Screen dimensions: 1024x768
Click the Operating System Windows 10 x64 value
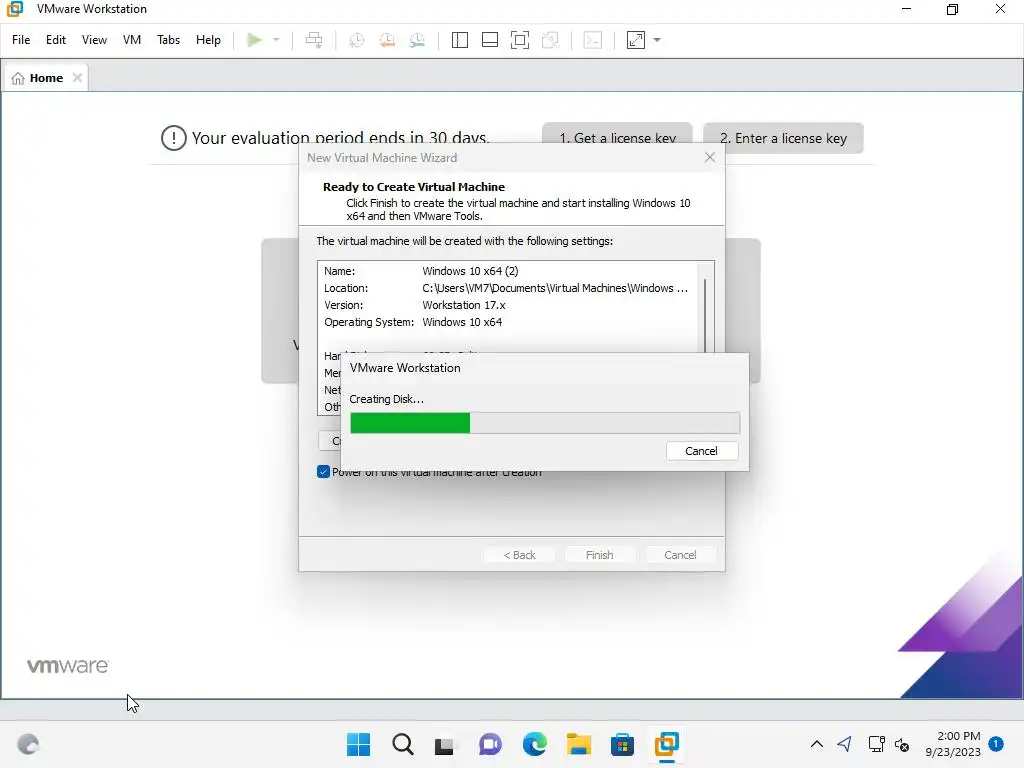(462, 322)
